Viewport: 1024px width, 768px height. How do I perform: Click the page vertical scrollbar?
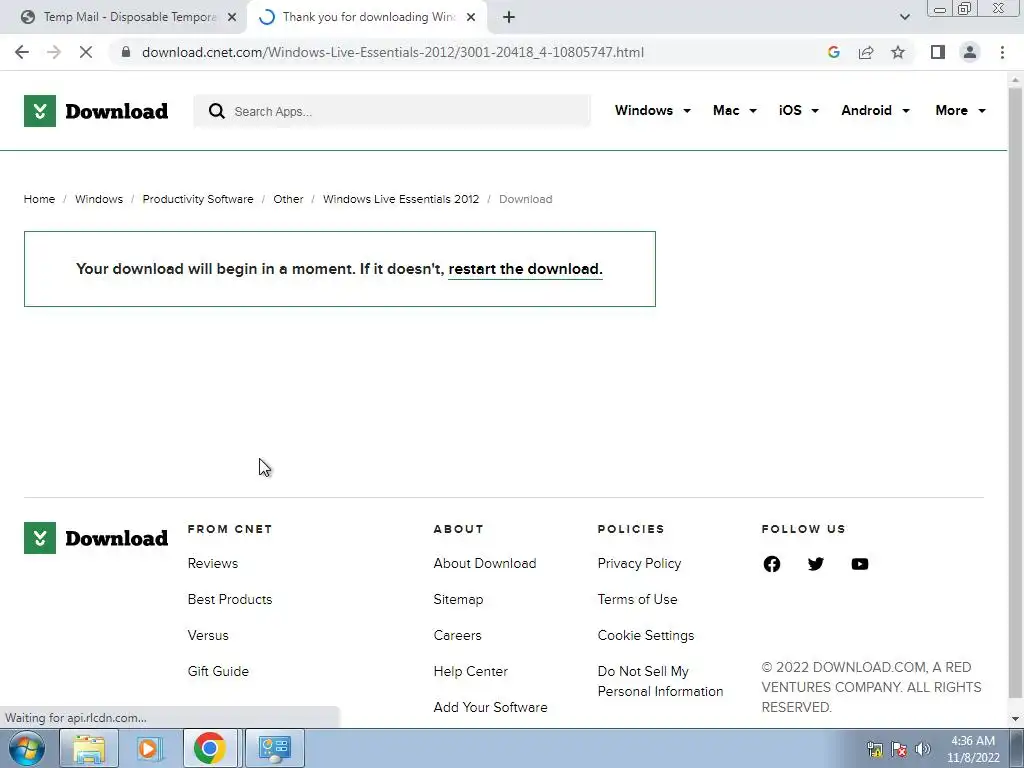1015,392
